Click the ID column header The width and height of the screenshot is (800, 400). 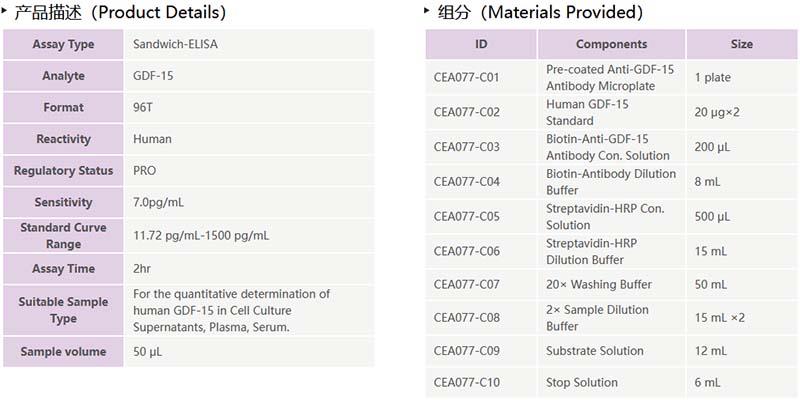[481, 44]
